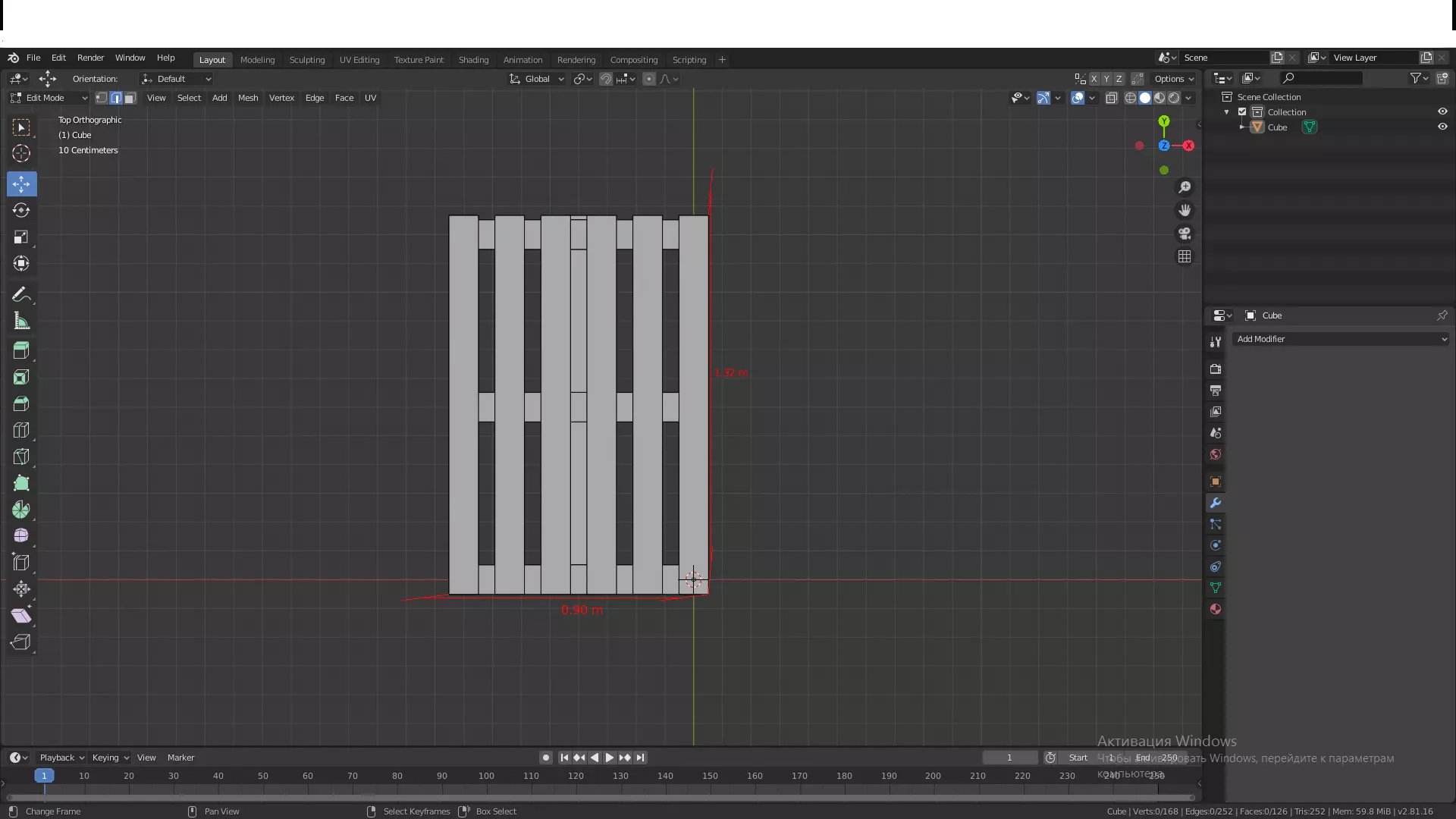The image size is (1456, 819).
Task: Open the Options dropdown
Action: point(1174,79)
